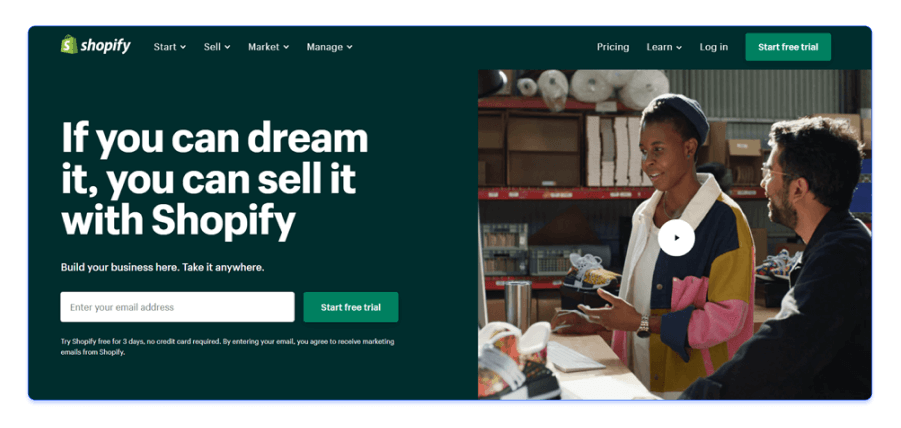Play the hero video with the white play button
This screenshot has height=428, width=901.
[x=676, y=238]
